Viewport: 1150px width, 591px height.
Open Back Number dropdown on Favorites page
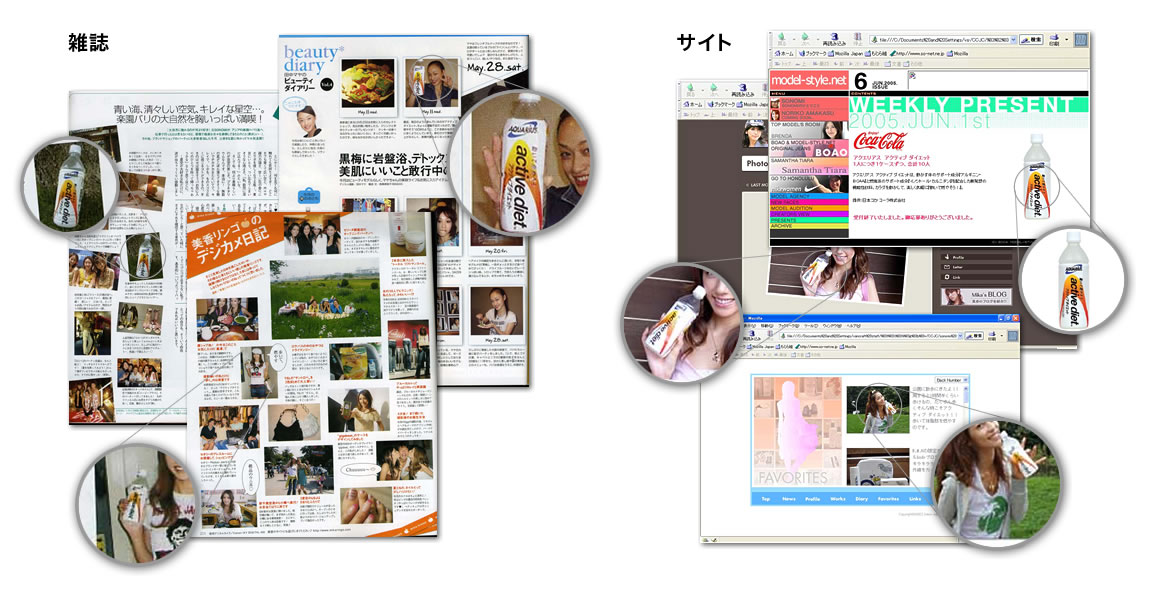(x=952, y=380)
